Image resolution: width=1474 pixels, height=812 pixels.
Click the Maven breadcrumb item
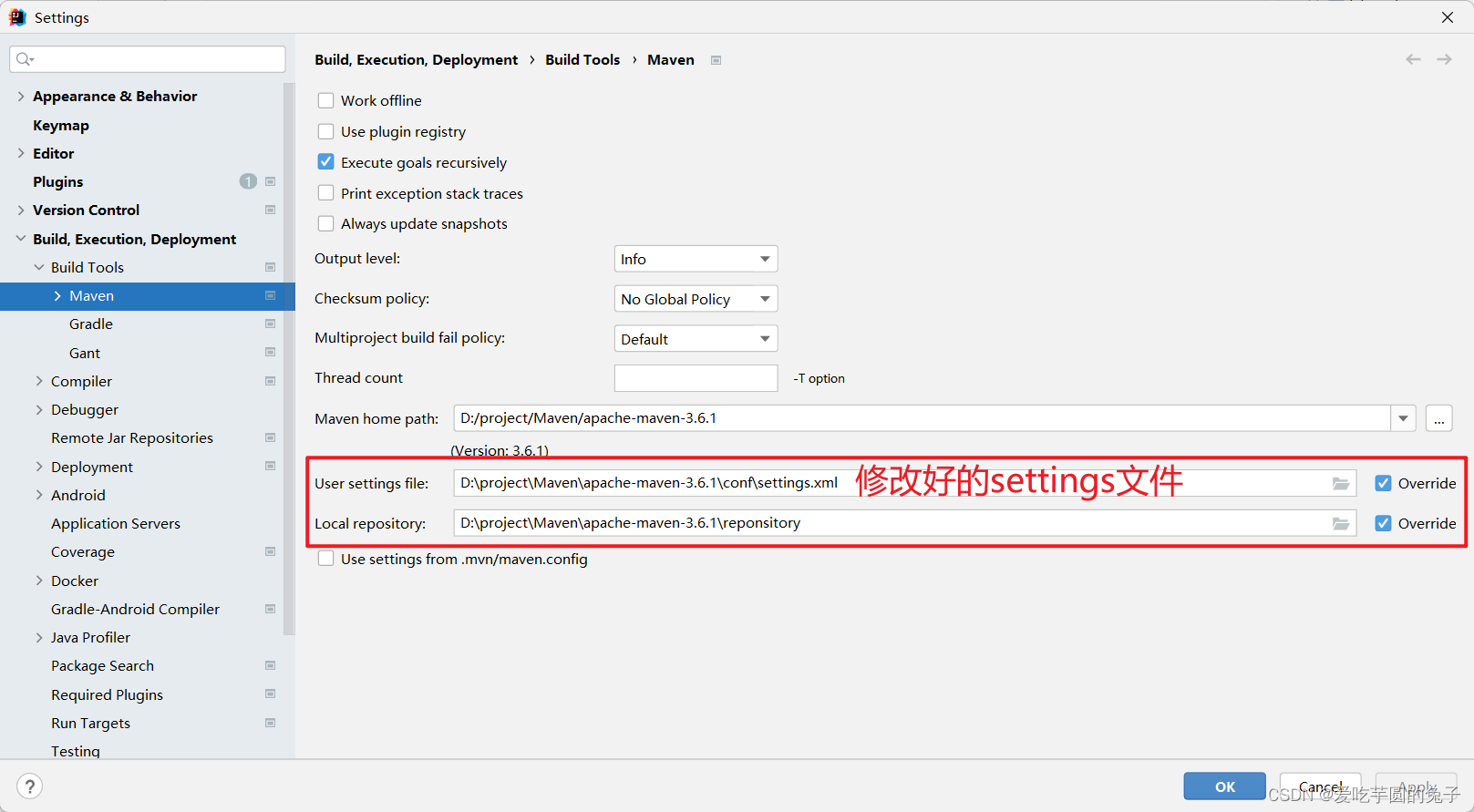click(671, 59)
